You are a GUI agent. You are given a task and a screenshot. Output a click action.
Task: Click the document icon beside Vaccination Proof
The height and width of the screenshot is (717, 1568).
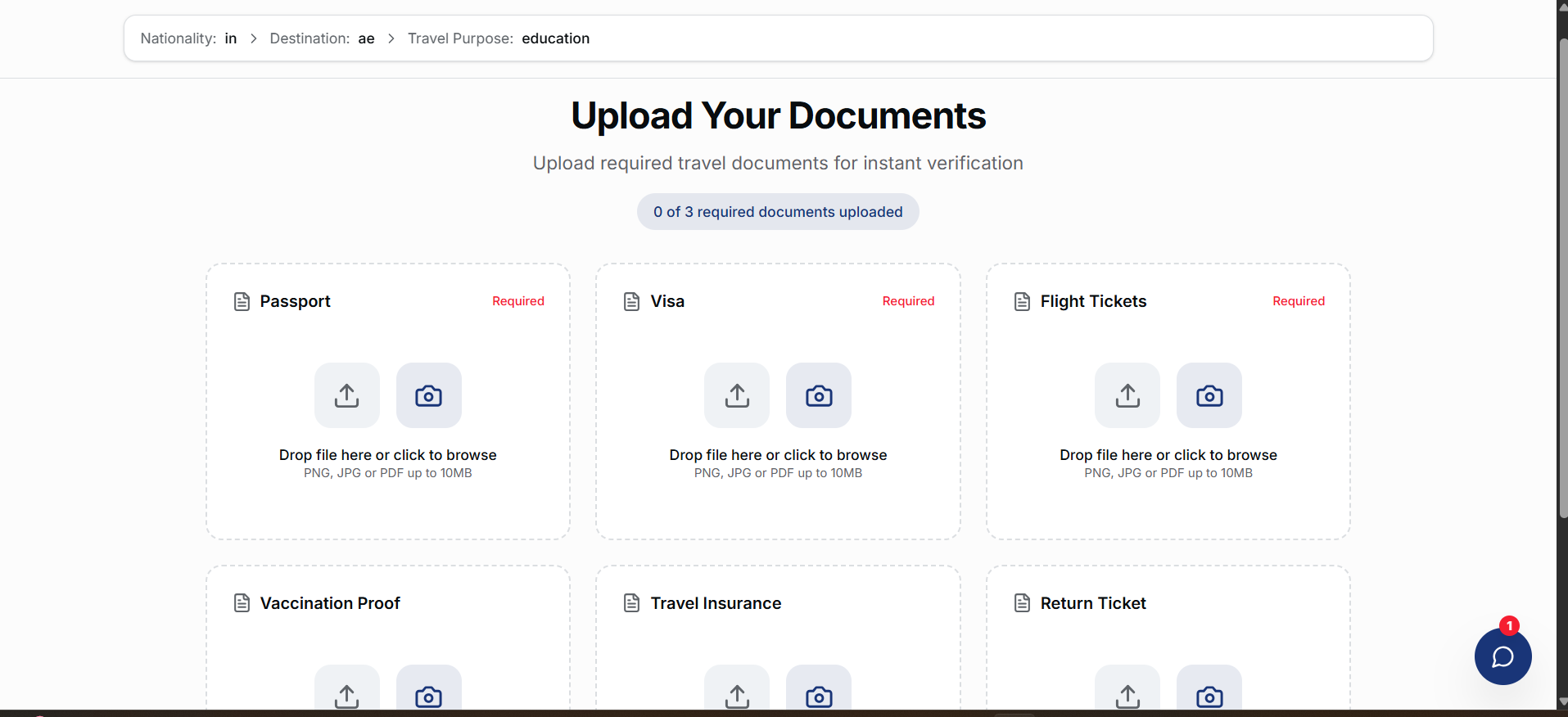pos(242,603)
